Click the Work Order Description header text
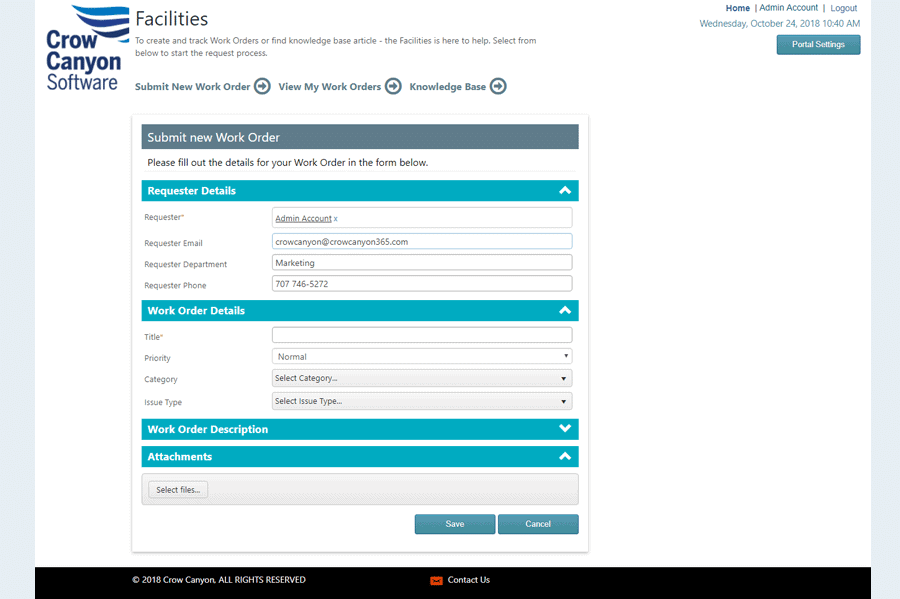Viewport: 900px width, 599px height. point(208,429)
